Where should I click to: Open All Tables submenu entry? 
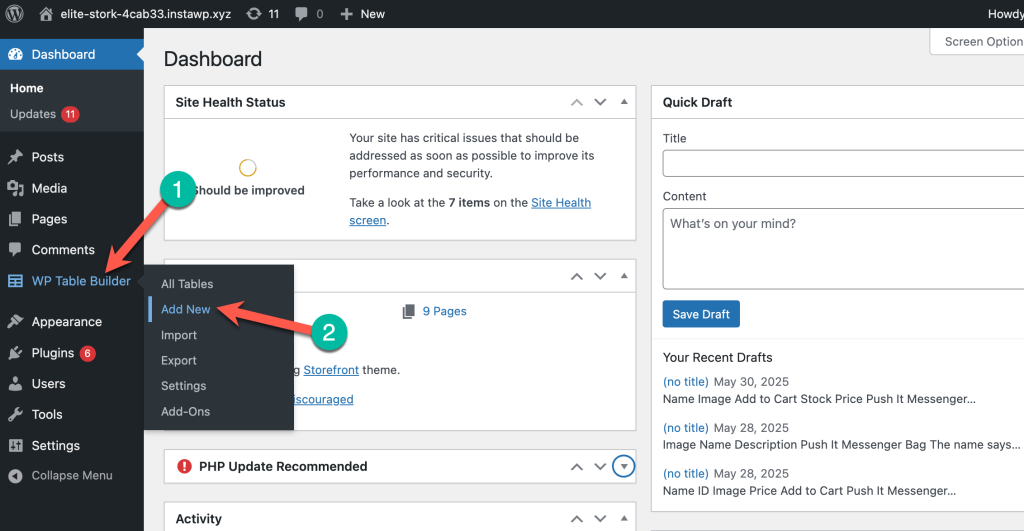[187, 284]
